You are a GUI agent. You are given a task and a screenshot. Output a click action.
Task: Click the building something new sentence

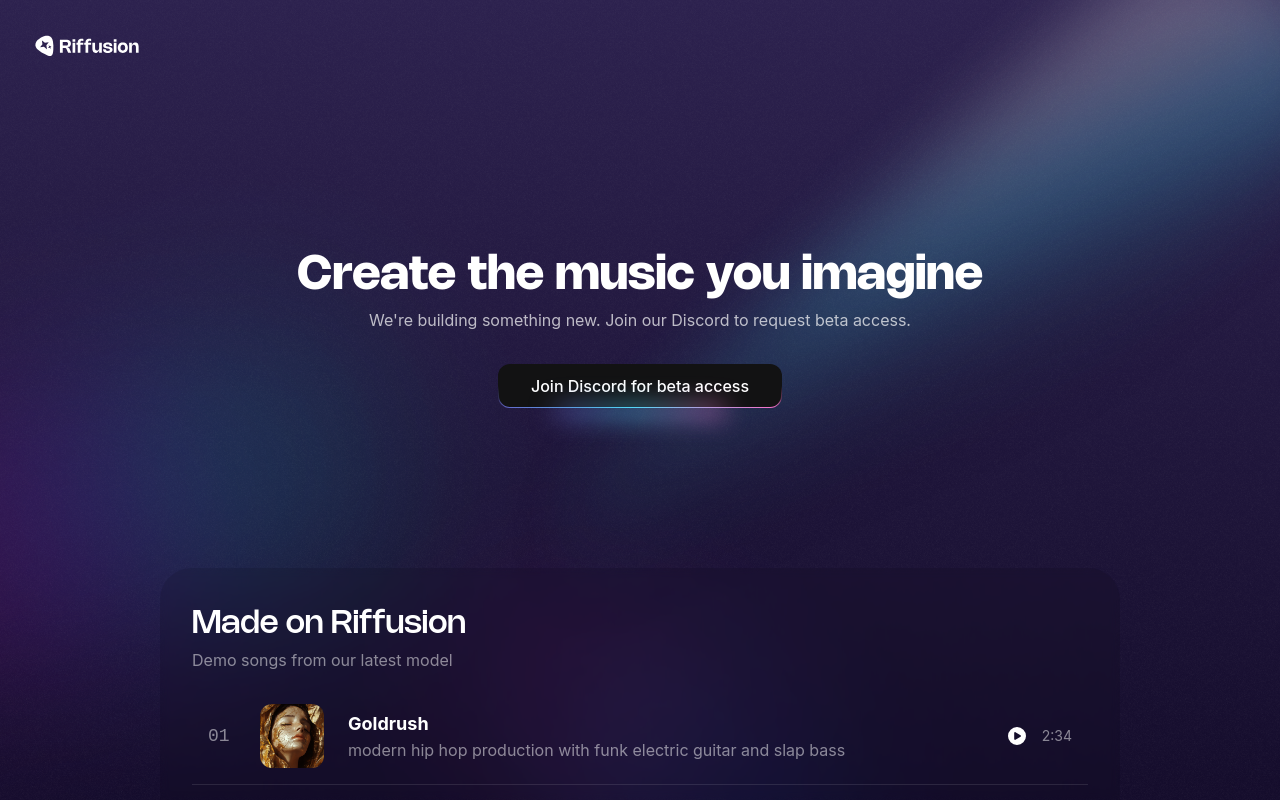click(640, 320)
